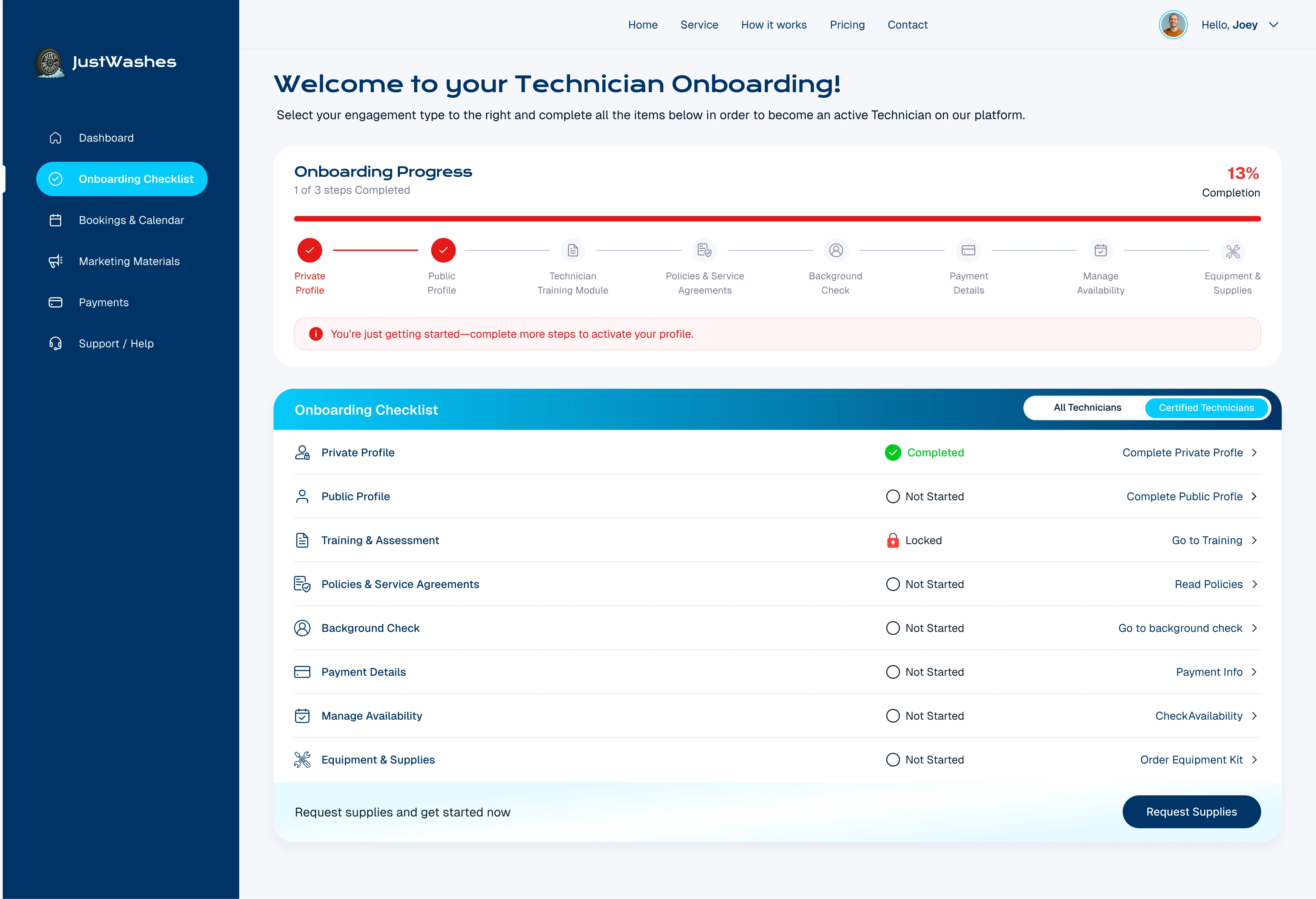Click the Manage Availability step icon

tap(1101, 250)
